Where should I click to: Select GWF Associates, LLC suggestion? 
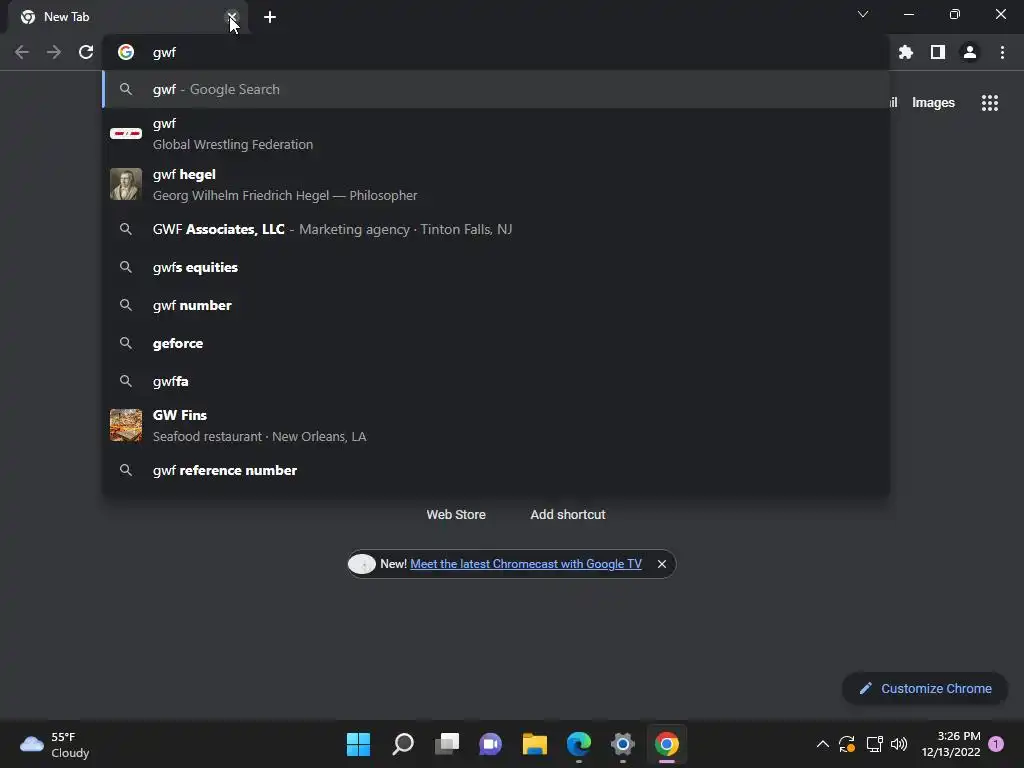(x=496, y=229)
